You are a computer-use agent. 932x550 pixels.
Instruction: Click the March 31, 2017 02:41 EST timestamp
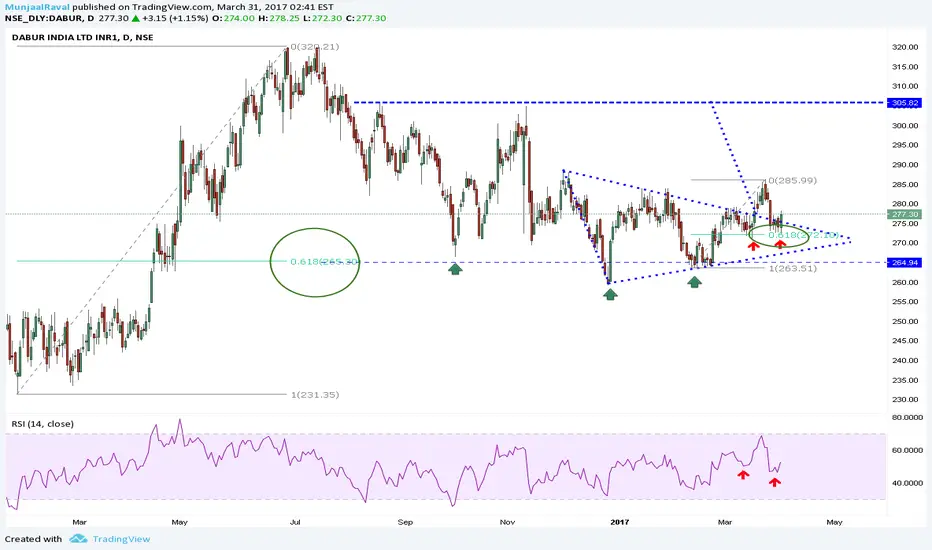click(x=275, y=7)
